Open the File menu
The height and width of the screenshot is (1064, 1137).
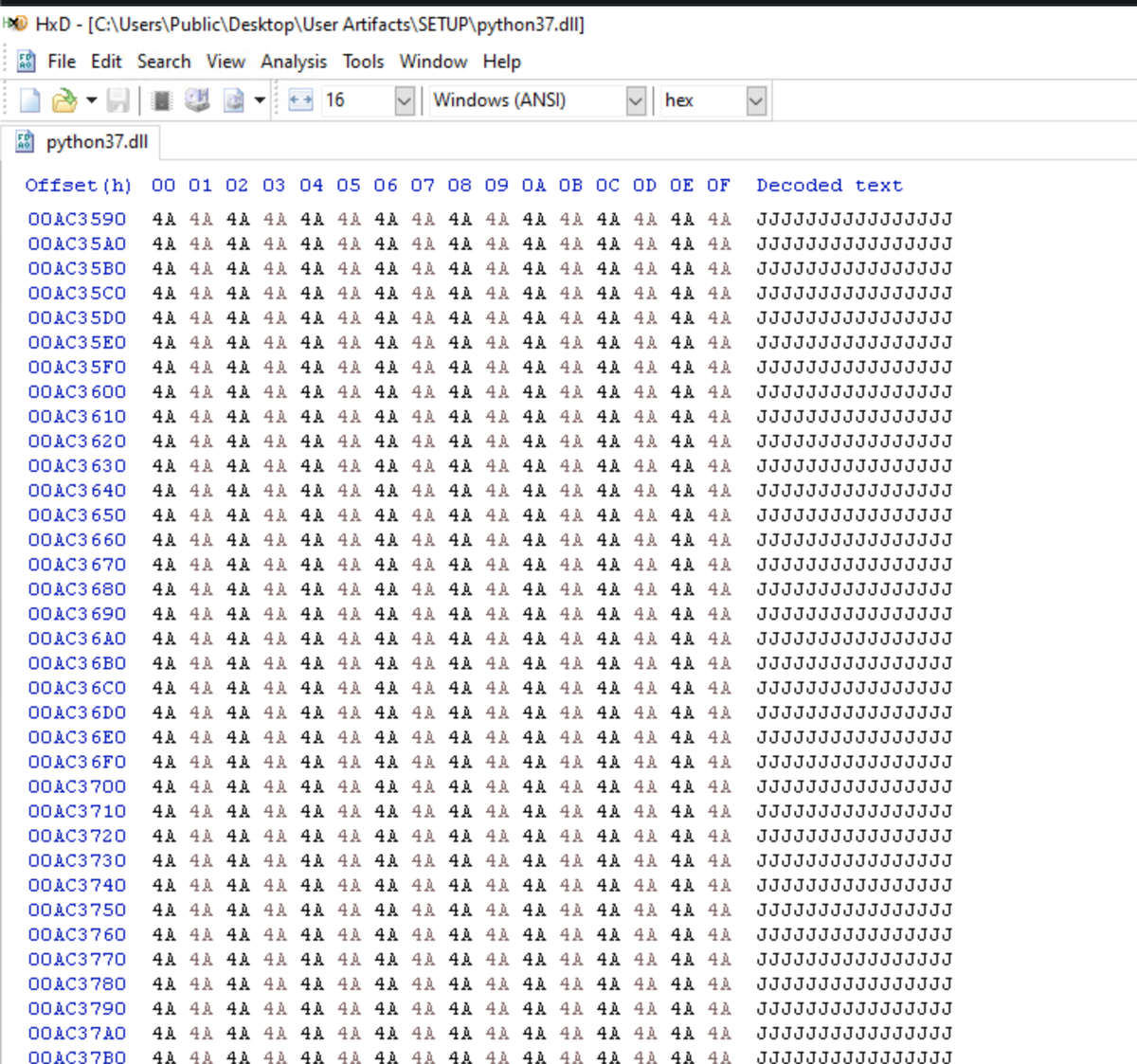(62, 62)
